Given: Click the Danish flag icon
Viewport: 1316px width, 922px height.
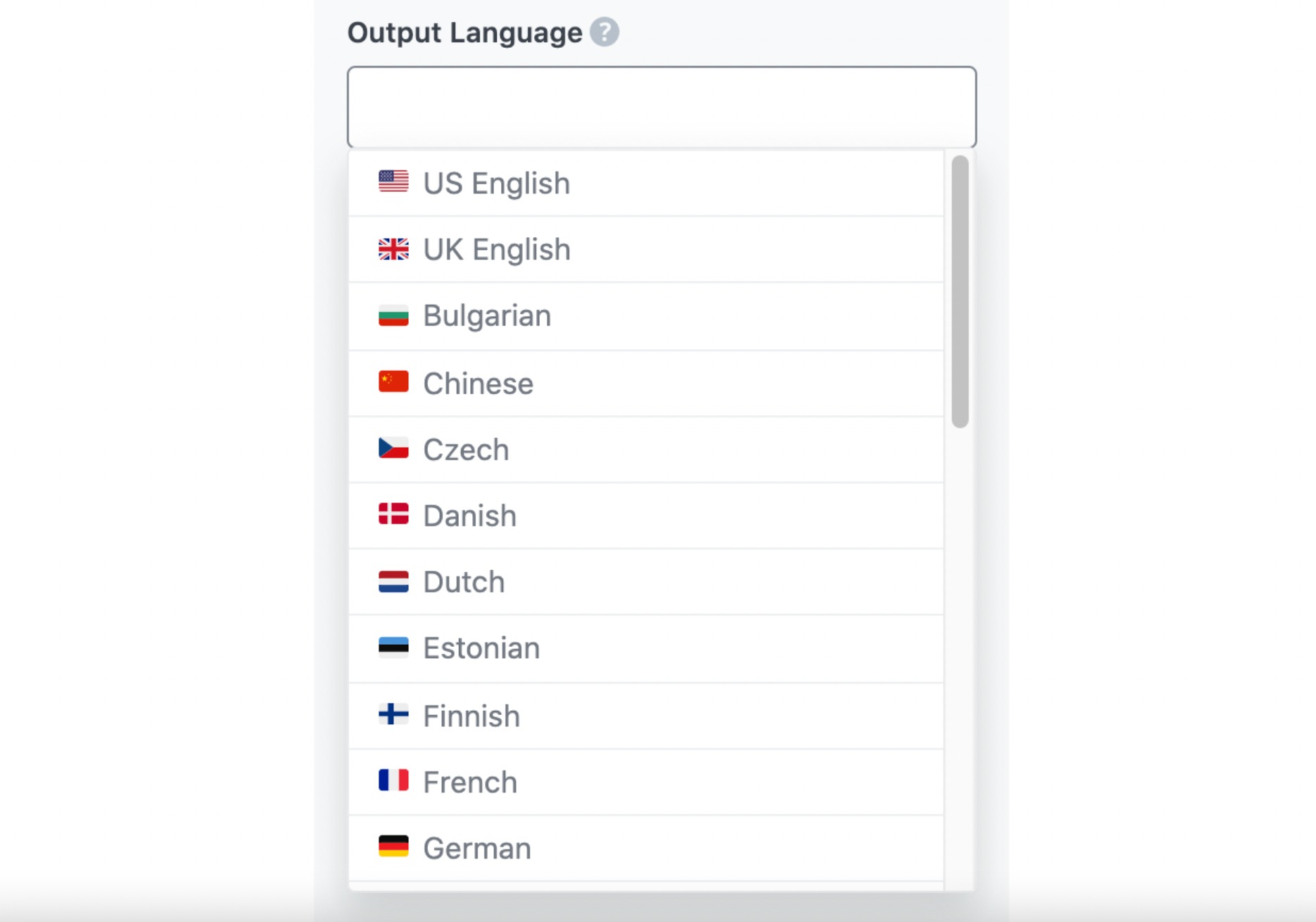Looking at the screenshot, I should coord(393,515).
